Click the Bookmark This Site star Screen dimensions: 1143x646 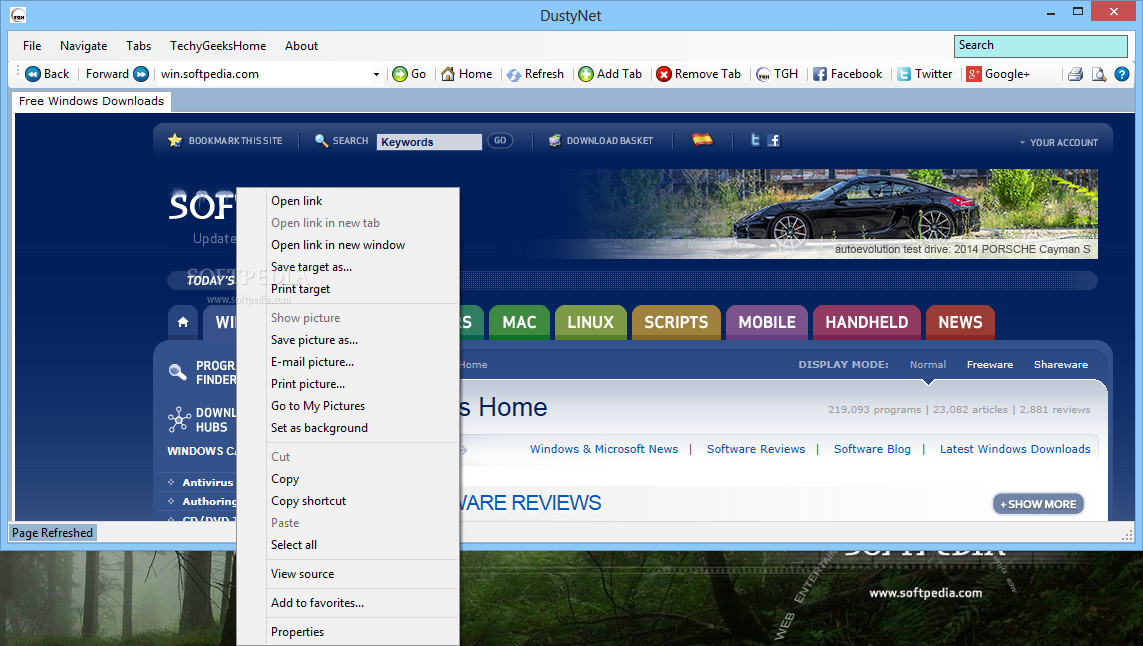tap(175, 140)
